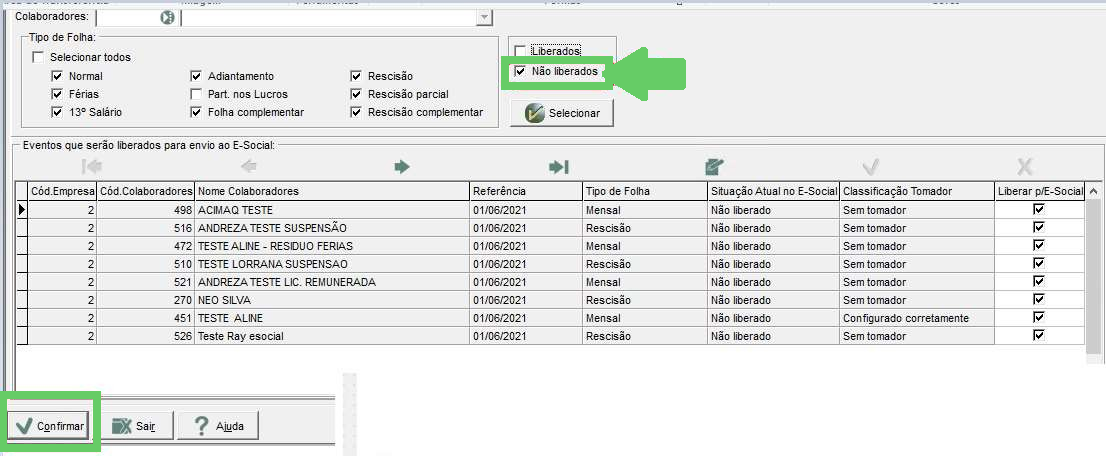This screenshot has width=1106, height=456.
Task: Click the grey checkmark post icon
Action: pos(870,167)
